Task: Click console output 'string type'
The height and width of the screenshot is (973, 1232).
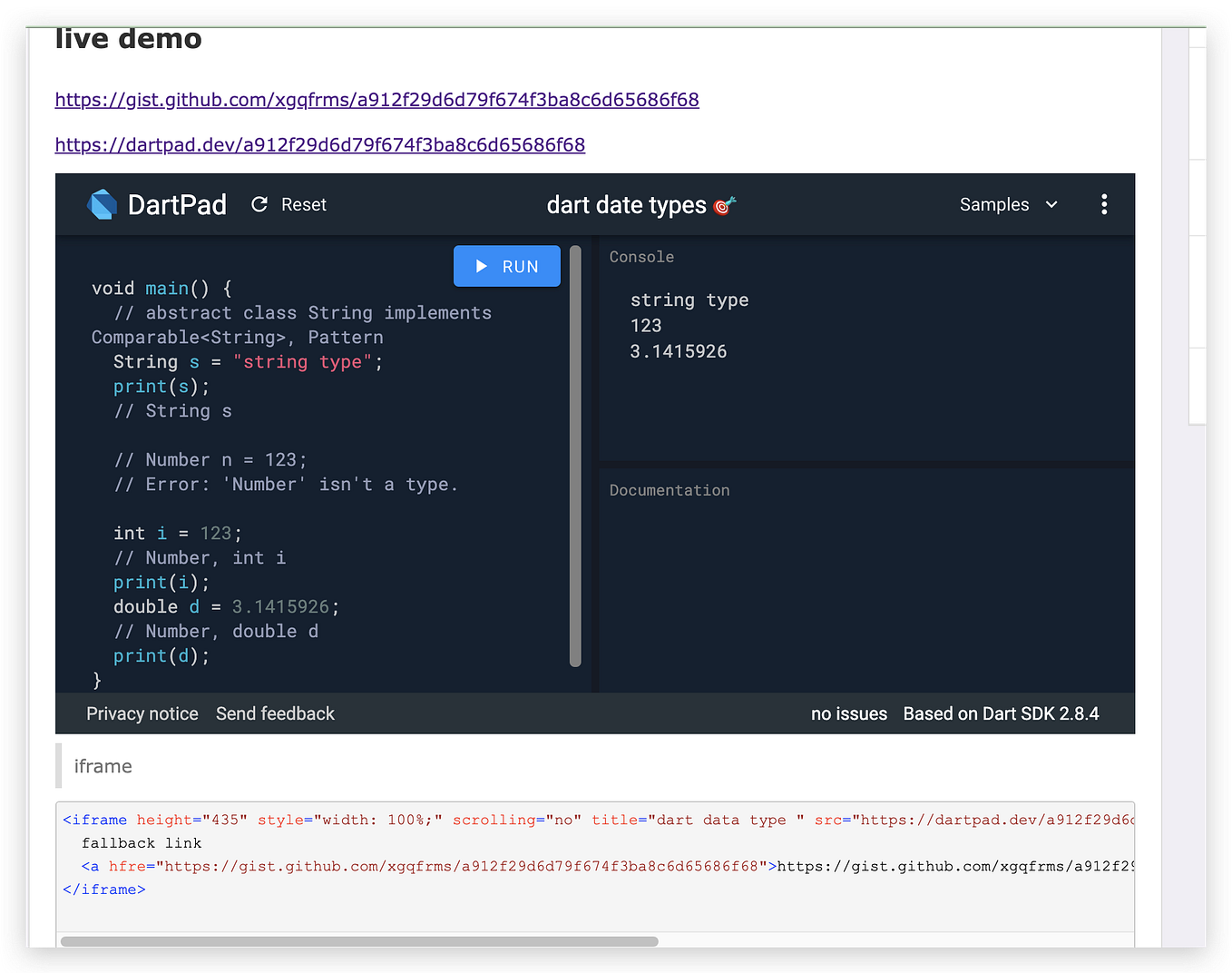Action: (689, 300)
